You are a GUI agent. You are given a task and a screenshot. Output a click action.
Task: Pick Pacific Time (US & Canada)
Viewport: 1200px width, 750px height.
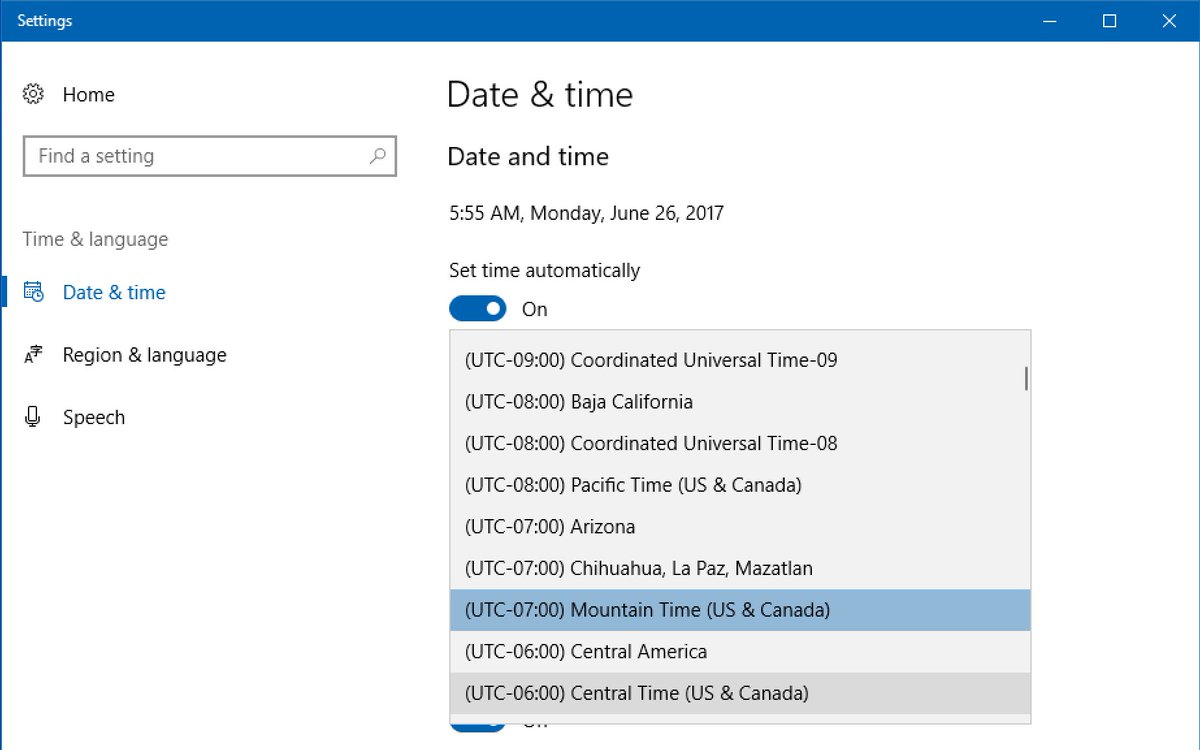pyautogui.click(x=740, y=485)
